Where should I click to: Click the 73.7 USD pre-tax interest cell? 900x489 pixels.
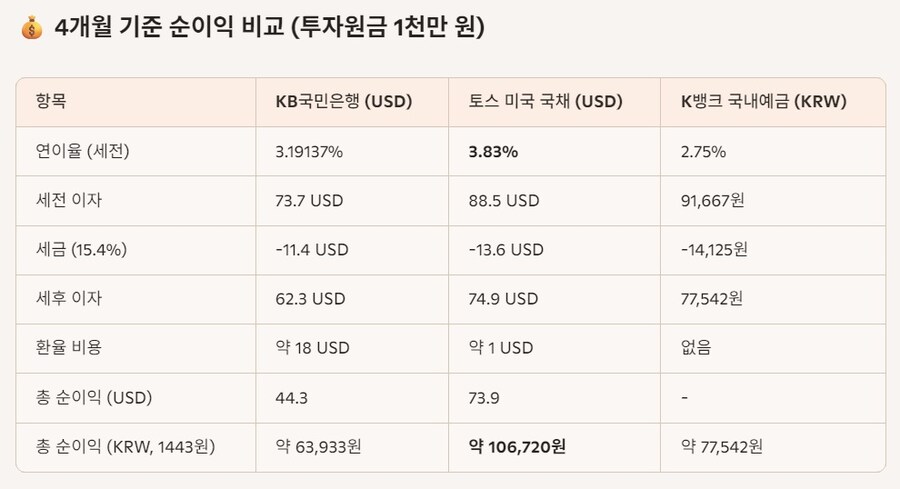(x=309, y=201)
